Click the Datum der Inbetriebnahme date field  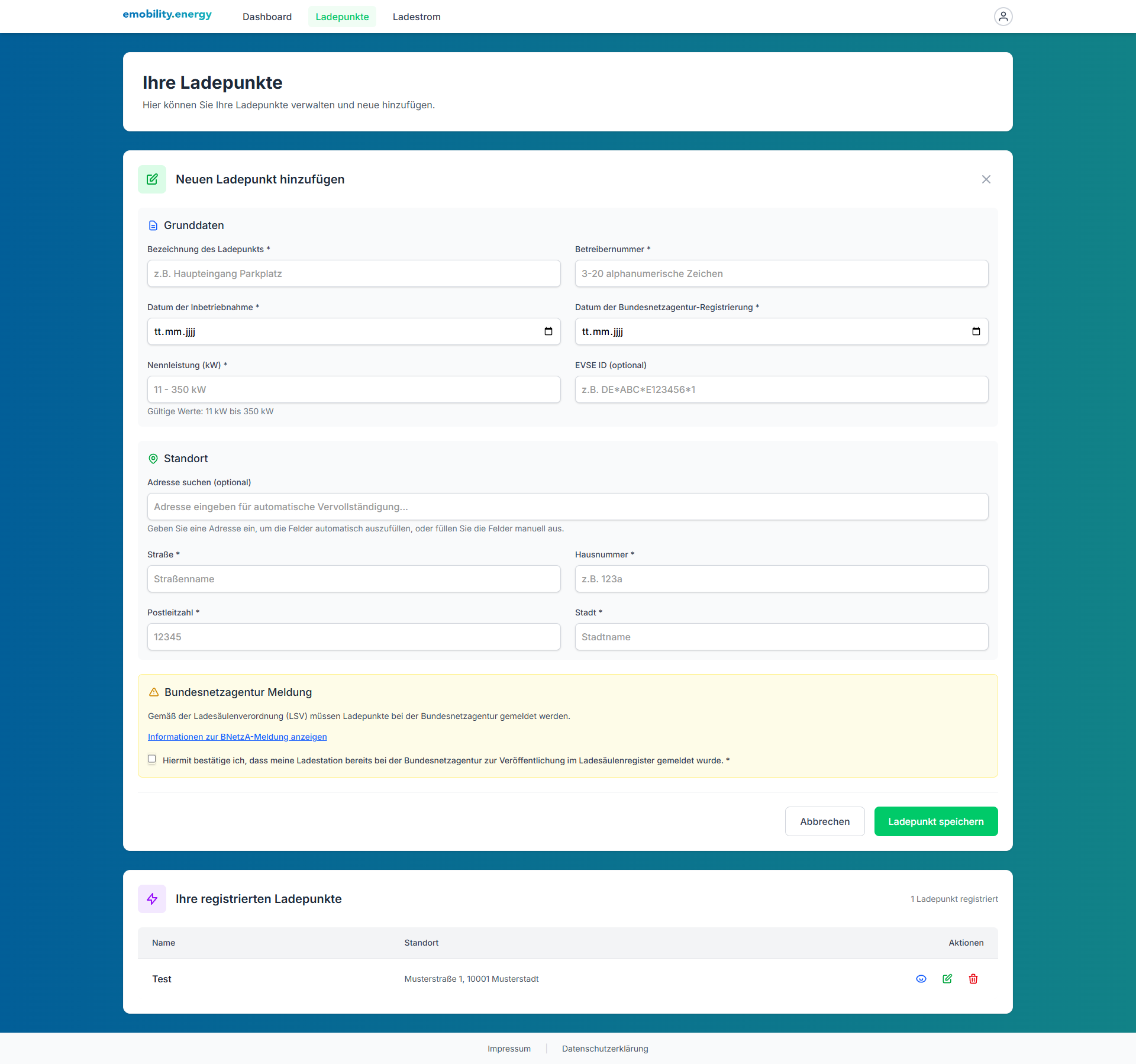354,331
